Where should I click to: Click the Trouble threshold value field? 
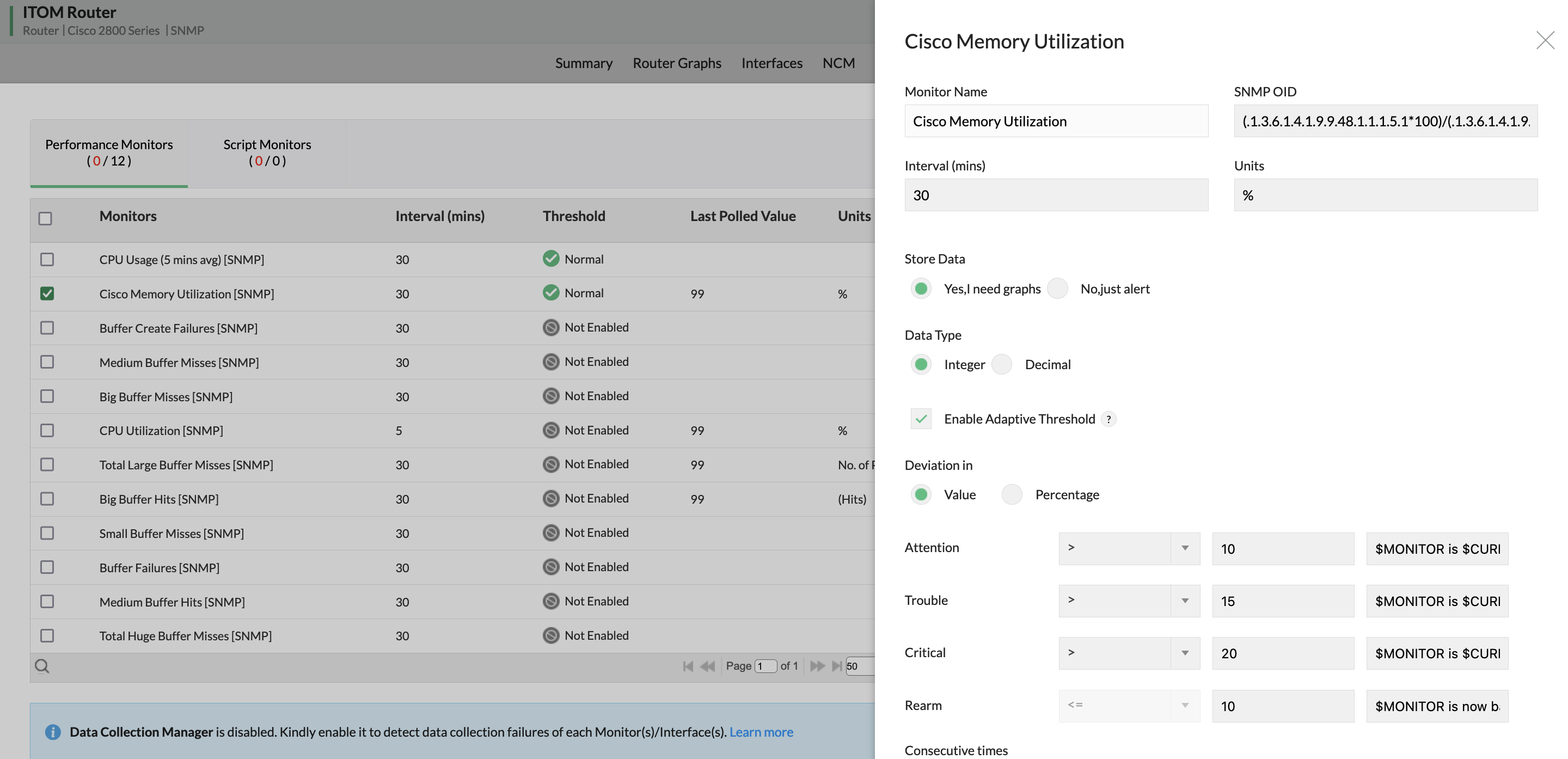click(1283, 601)
